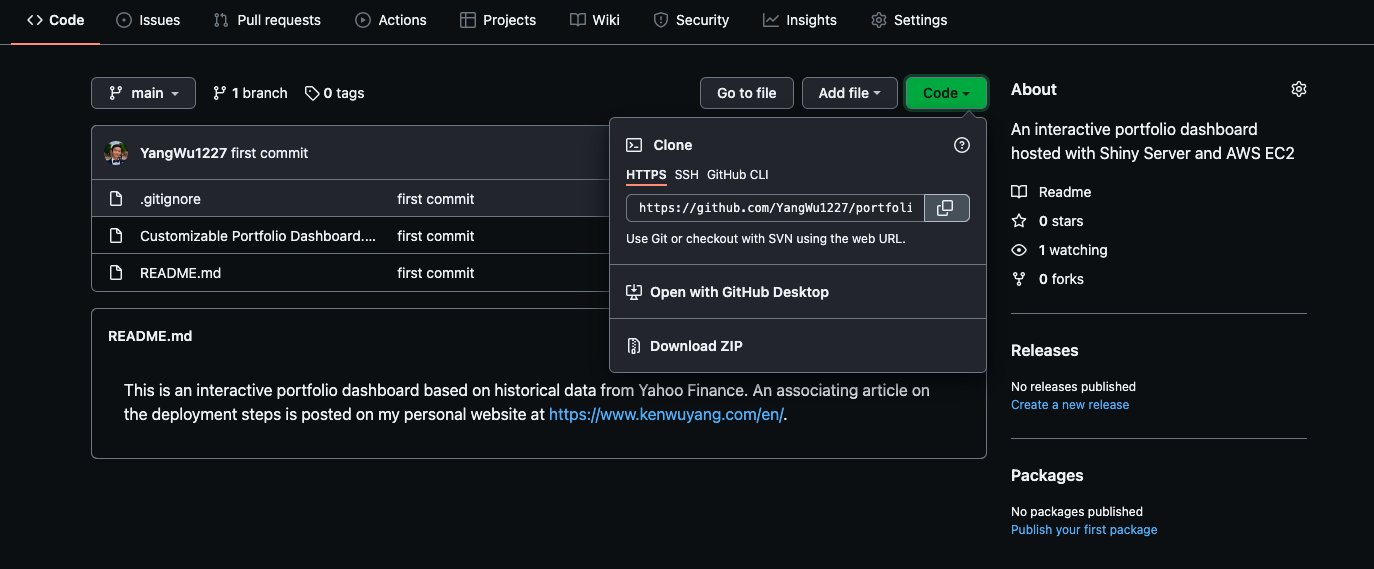The height and width of the screenshot is (569, 1374).
Task: Click the README.md heading in readme box
Action: [150, 336]
